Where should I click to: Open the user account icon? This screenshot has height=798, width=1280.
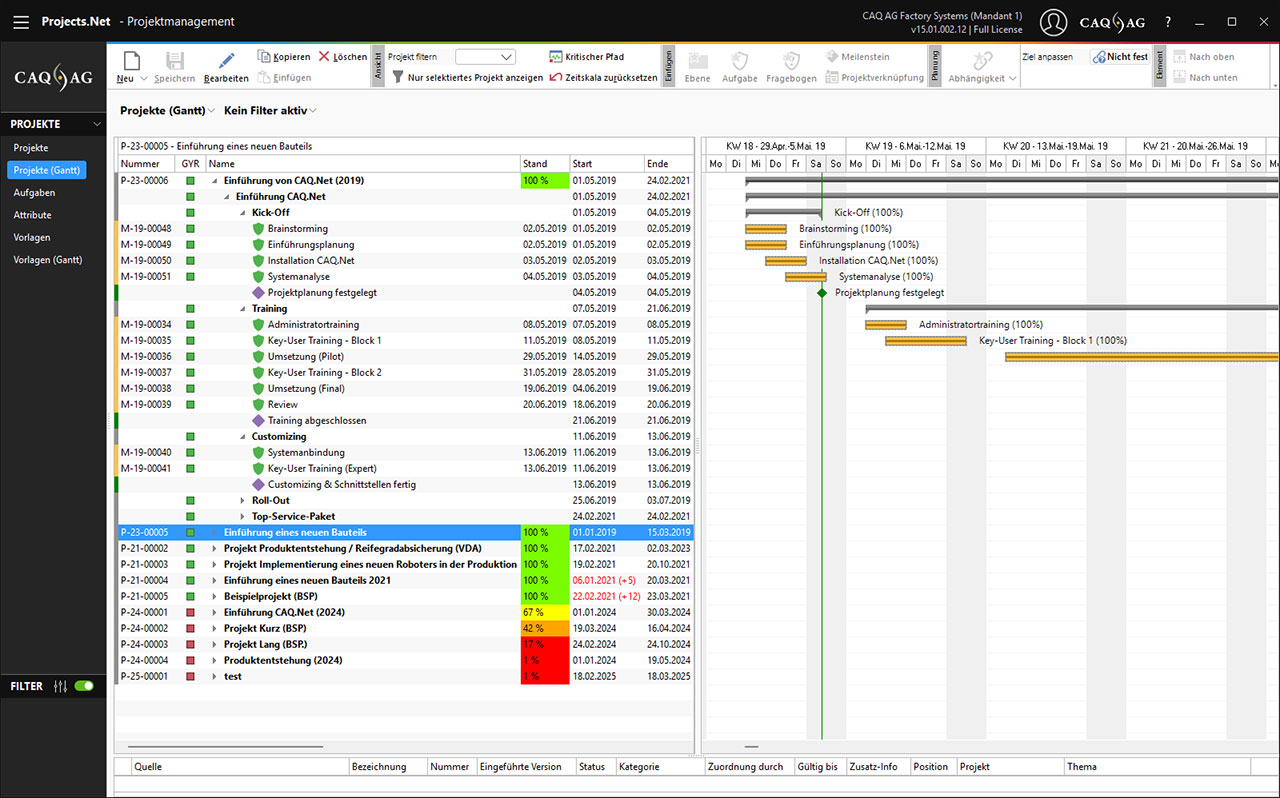pyautogui.click(x=1053, y=21)
